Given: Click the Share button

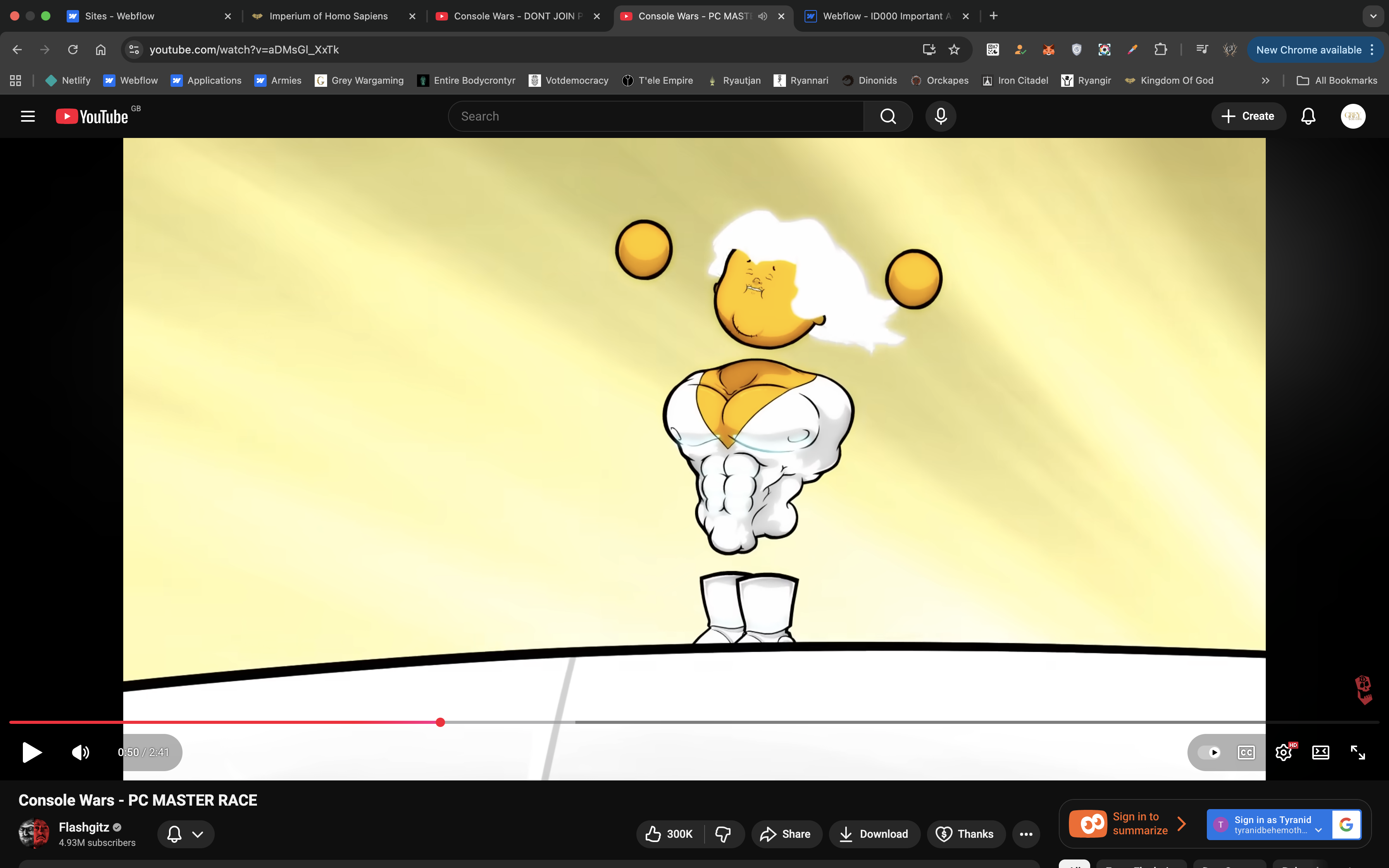Looking at the screenshot, I should 786,834.
